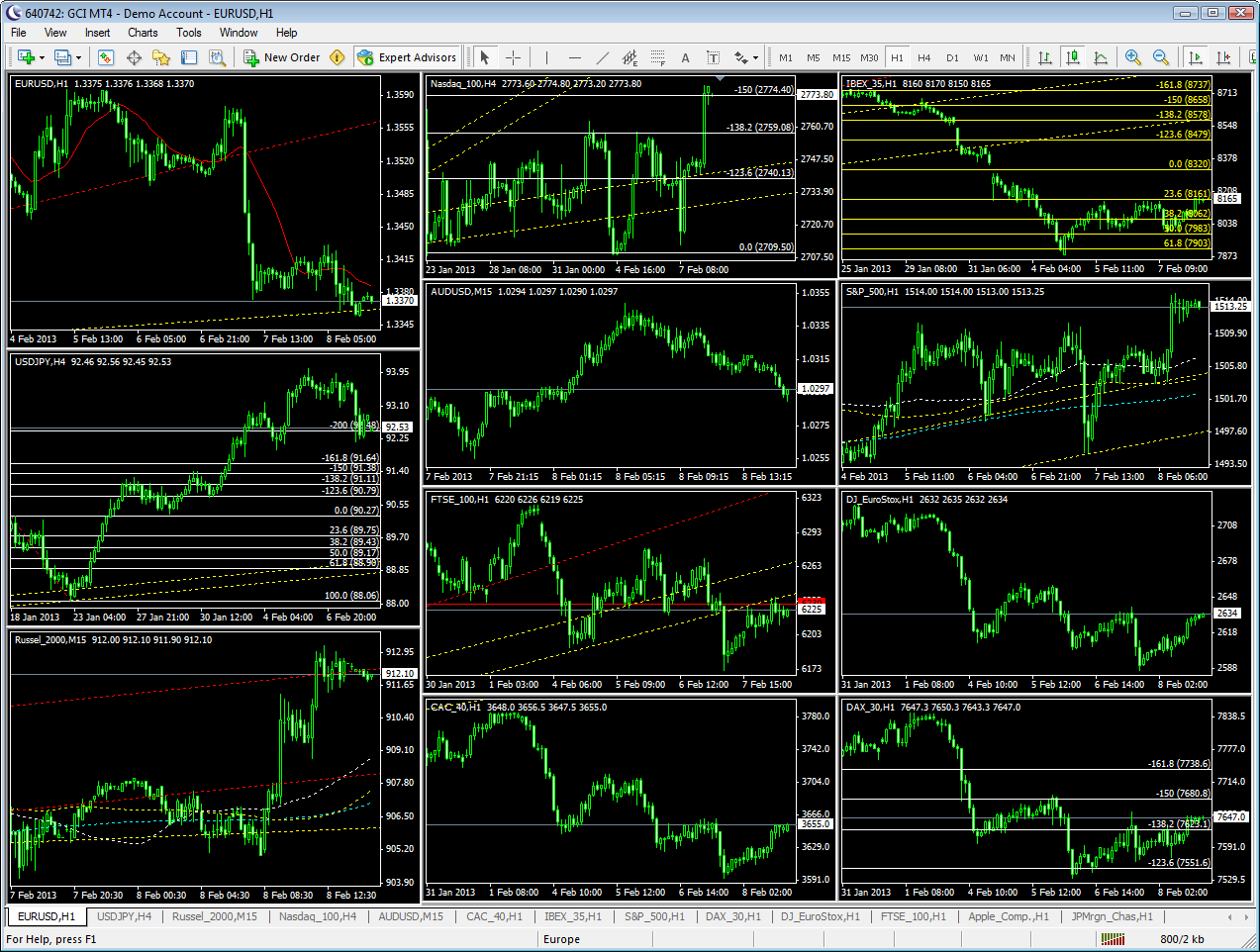Open the Navigator panel with star icon
The height and width of the screenshot is (952, 1260).
[x=161, y=57]
